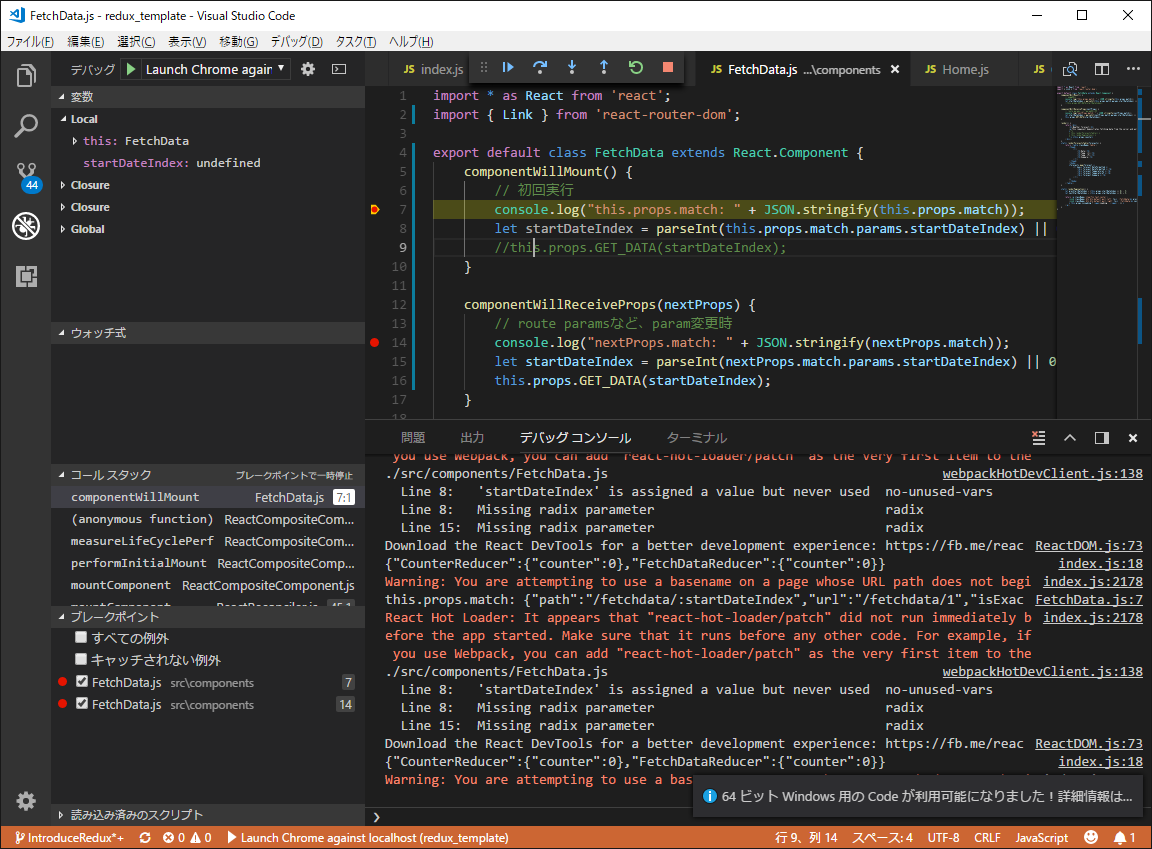Screen dimensions: 1152x849
Task: Expand the 'this: FetchData' variable
Action: (x=75, y=141)
